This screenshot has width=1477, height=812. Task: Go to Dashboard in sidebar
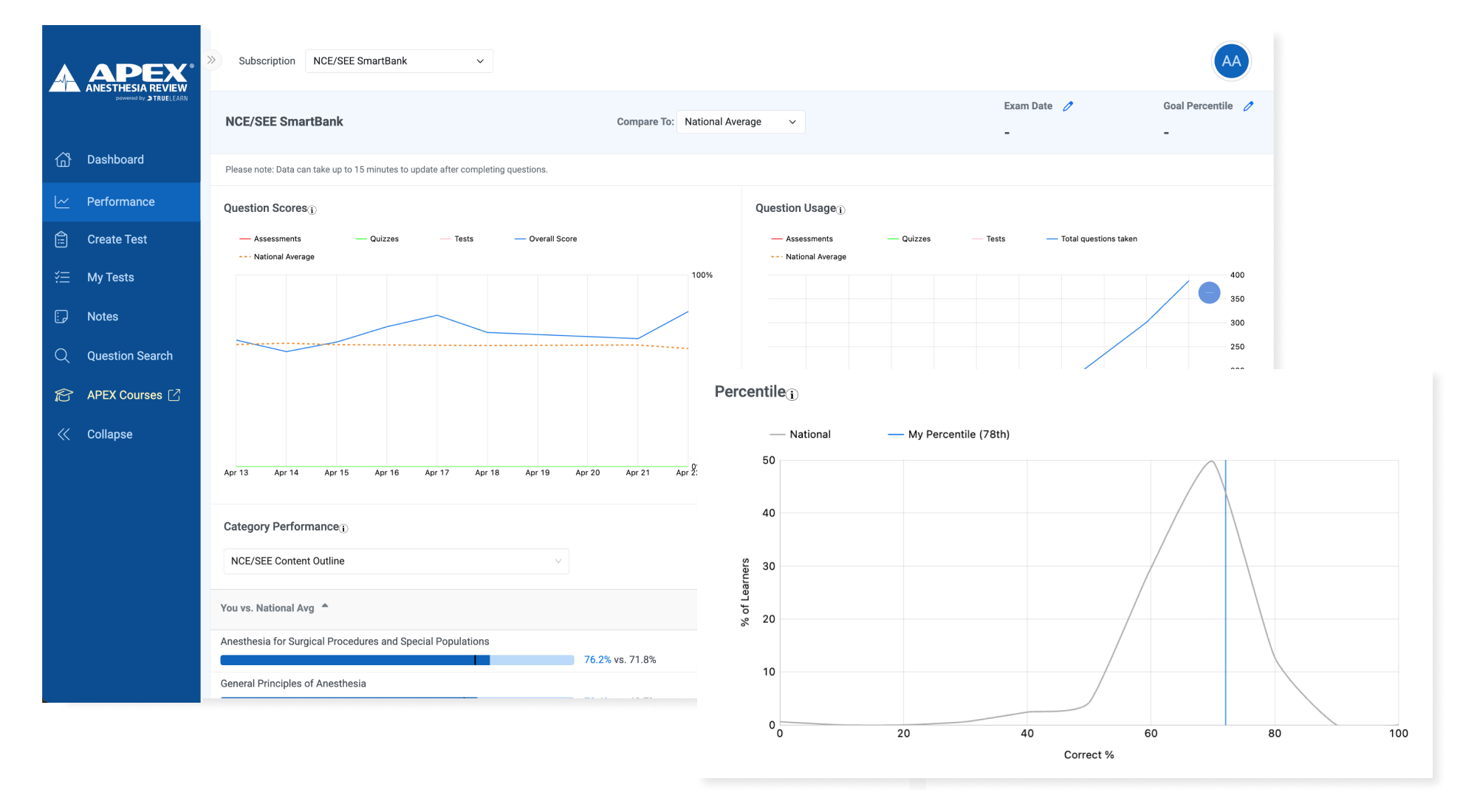click(115, 159)
